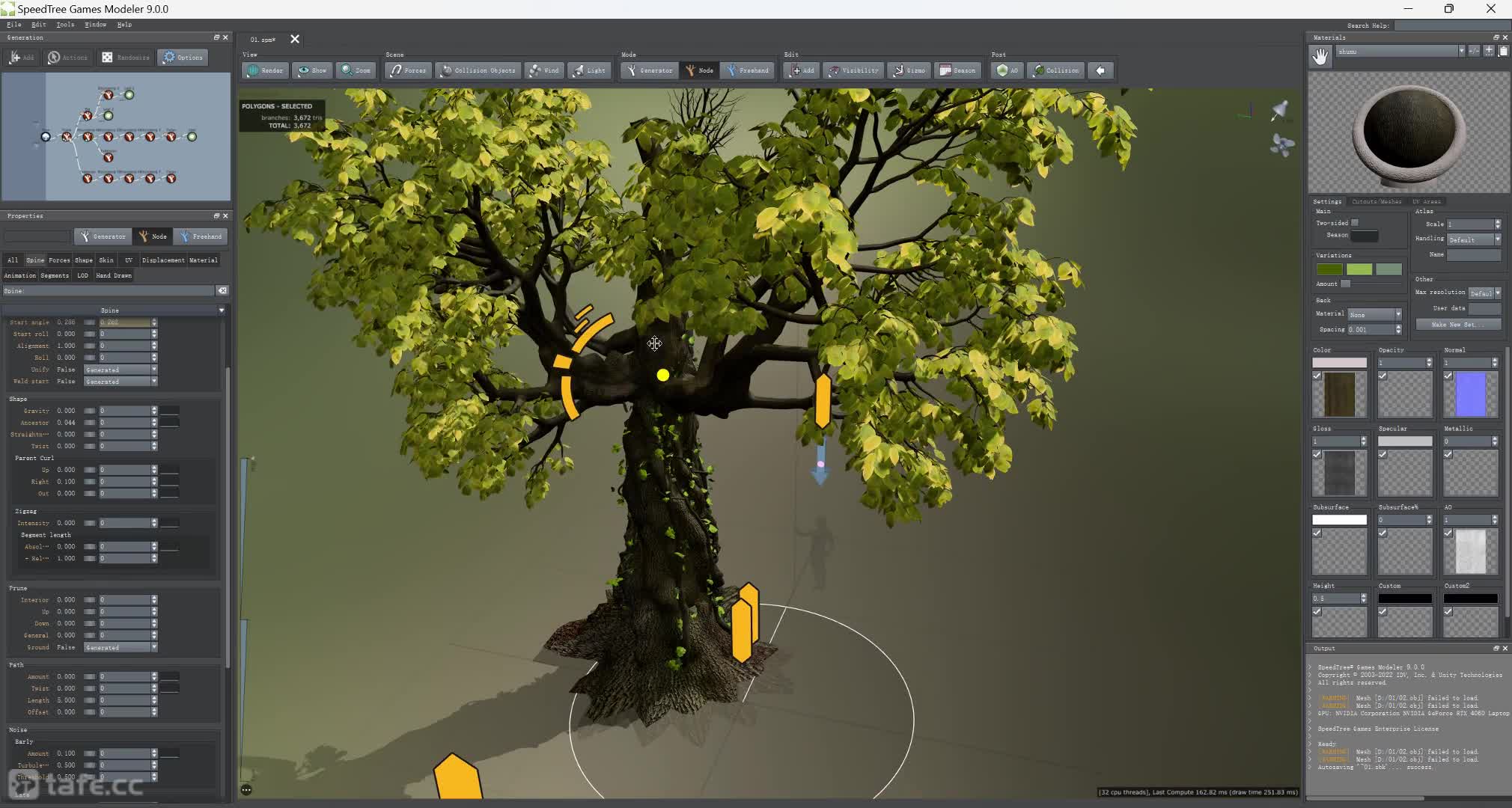Select the dark green variation swatch
The image size is (1512, 808).
pyautogui.click(x=1329, y=269)
